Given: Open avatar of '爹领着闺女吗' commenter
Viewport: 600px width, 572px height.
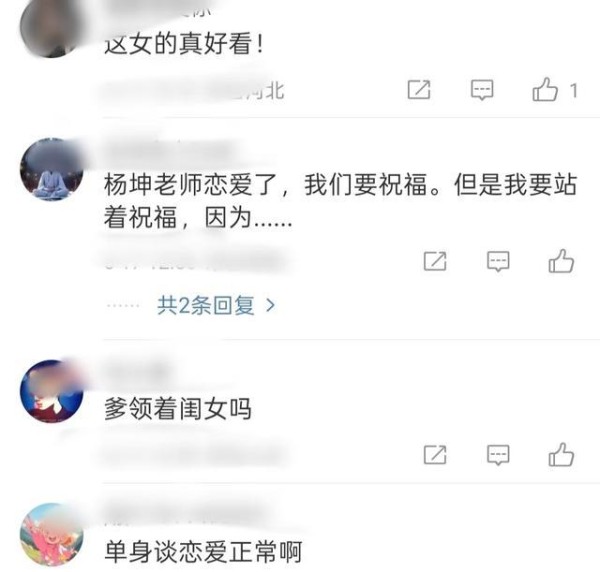Looking at the screenshot, I should point(52,391).
